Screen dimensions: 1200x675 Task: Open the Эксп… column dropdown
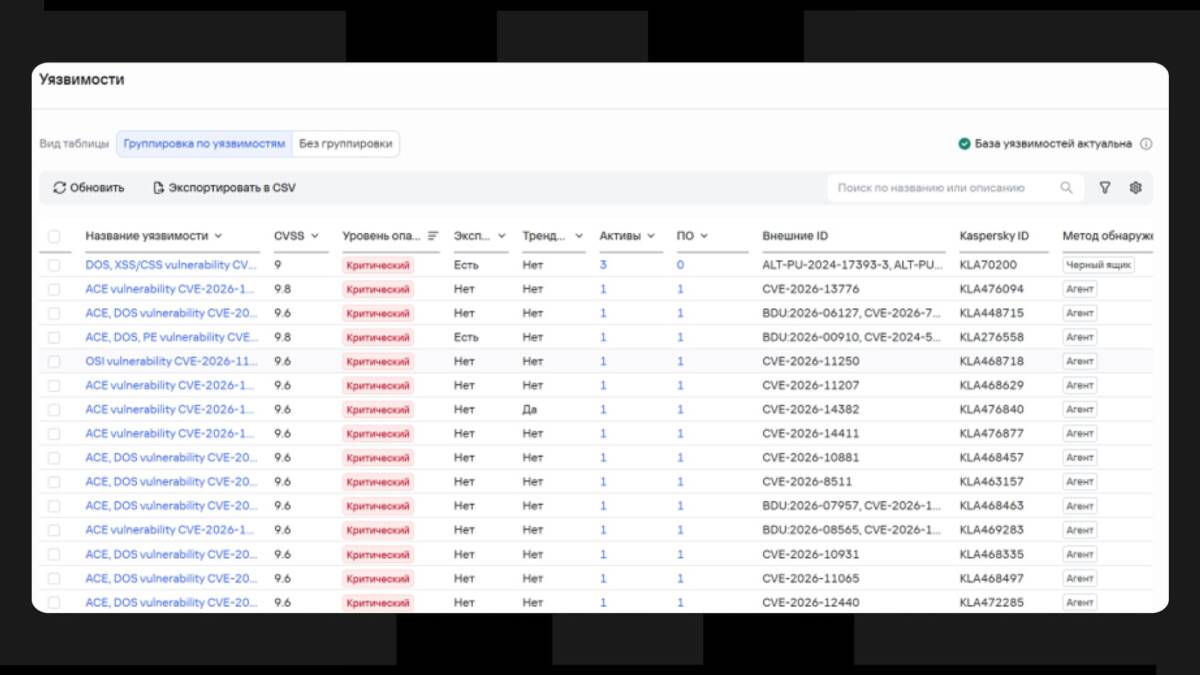click(501, 236)
